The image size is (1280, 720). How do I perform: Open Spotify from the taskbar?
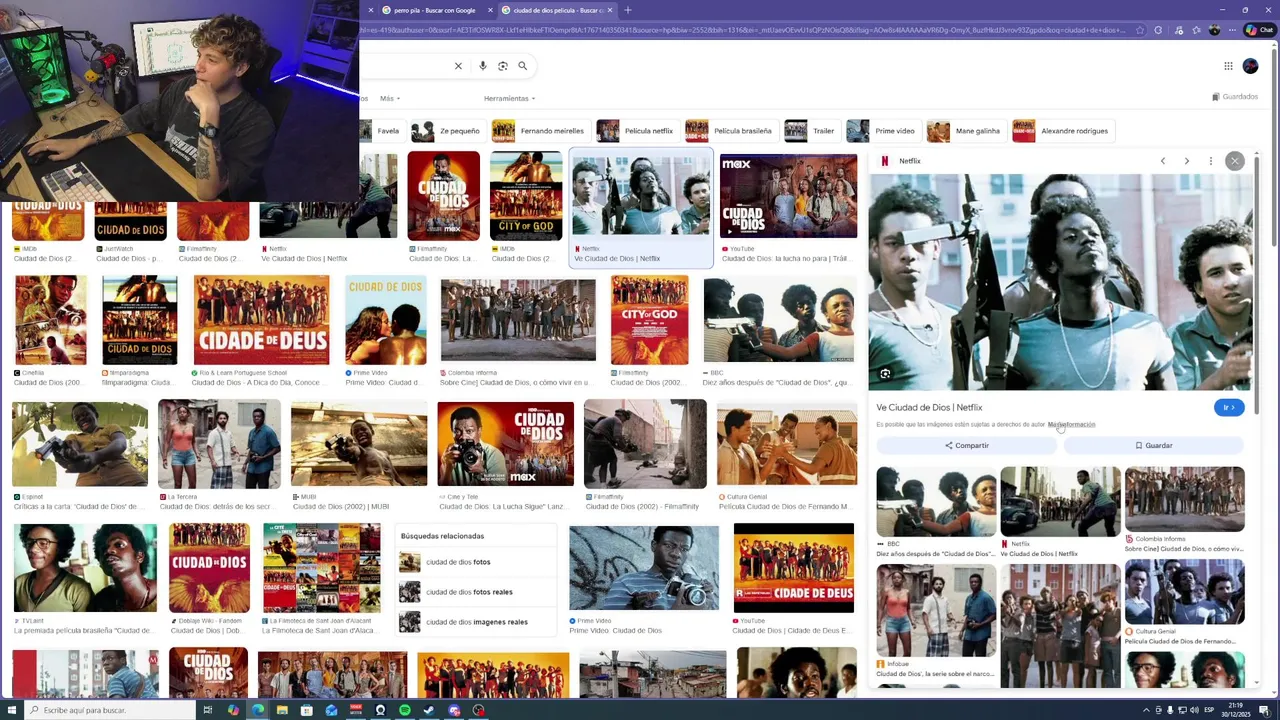405,710
